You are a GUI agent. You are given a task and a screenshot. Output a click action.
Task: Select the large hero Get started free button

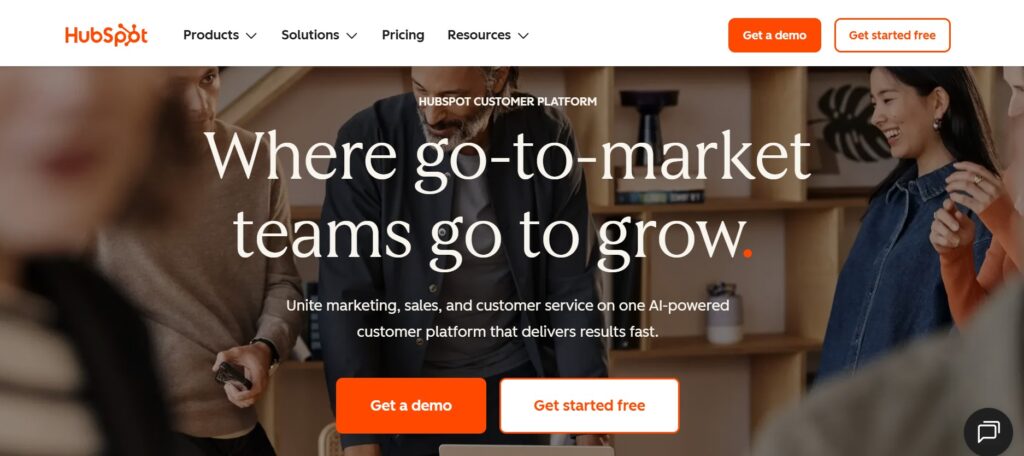589,405
